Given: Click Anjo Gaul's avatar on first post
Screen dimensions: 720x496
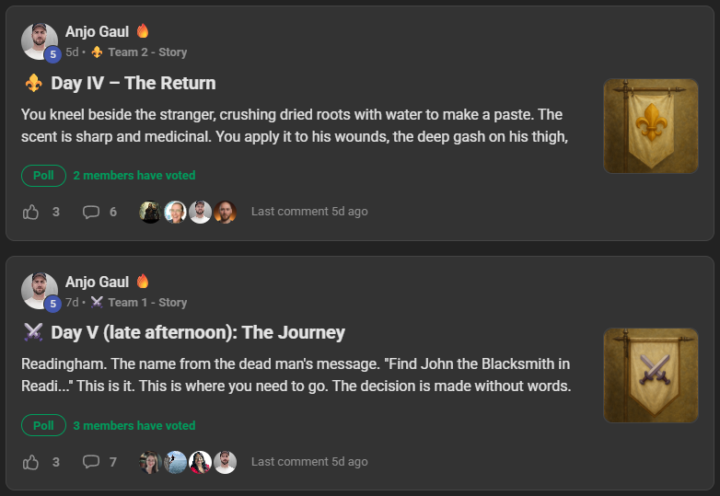Looking at the screenshot, I should (x=40, y=41).
